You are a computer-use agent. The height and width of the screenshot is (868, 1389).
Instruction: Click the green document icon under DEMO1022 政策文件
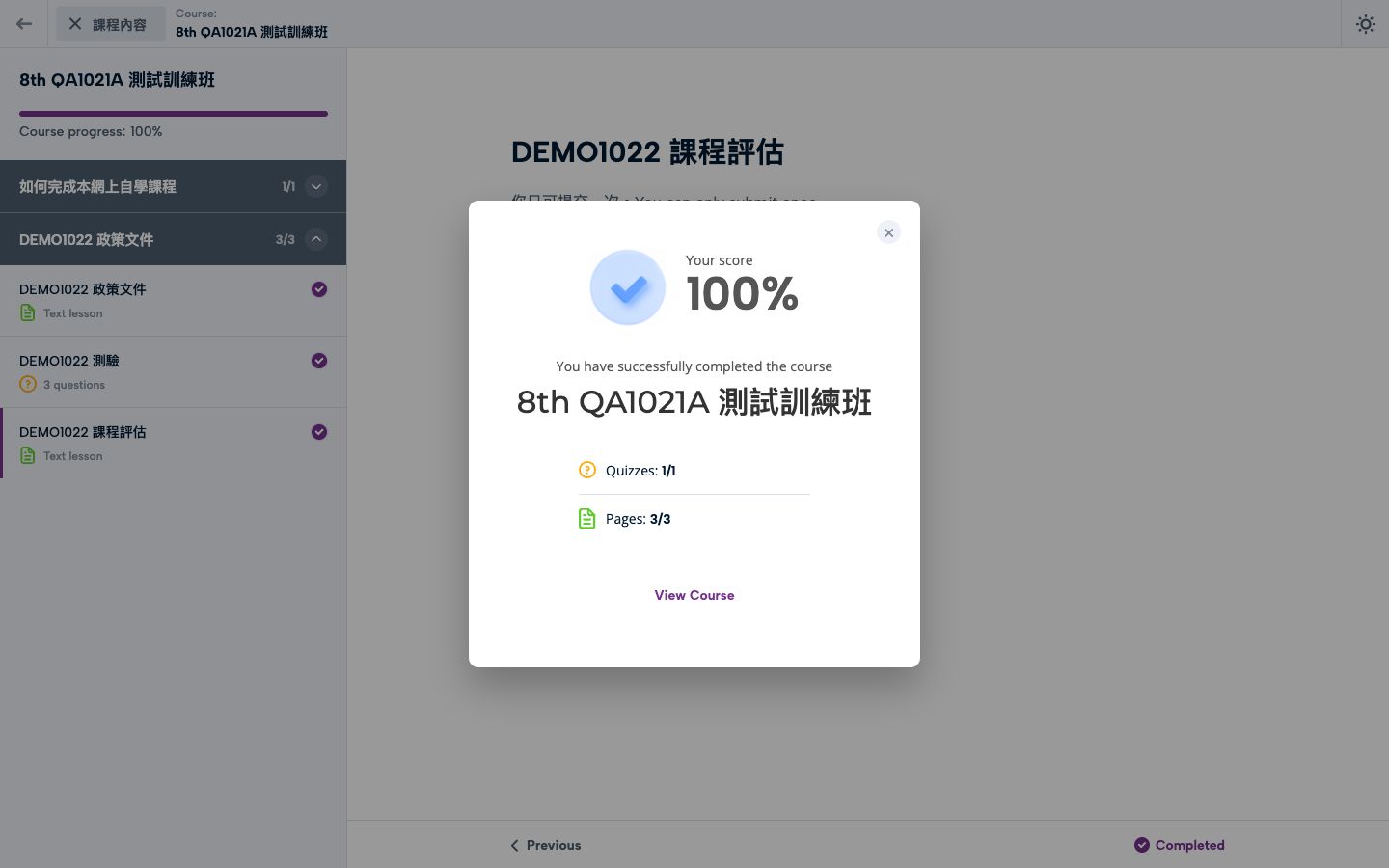point(28,312)
